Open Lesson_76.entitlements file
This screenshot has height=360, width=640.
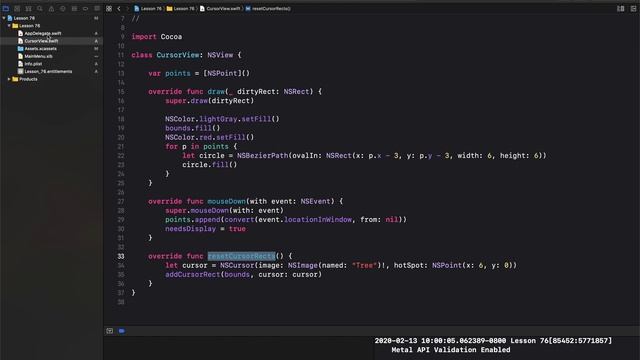point(48,71)
